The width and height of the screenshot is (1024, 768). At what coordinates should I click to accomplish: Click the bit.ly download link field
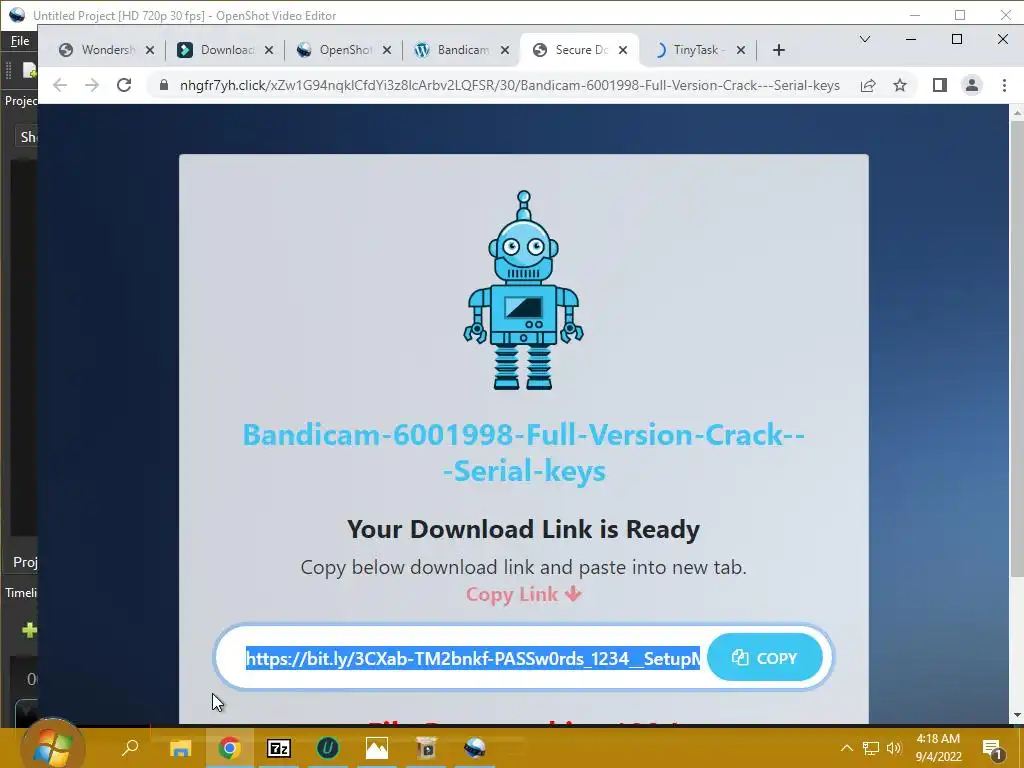pyautogui.click(x=473, y=658)
